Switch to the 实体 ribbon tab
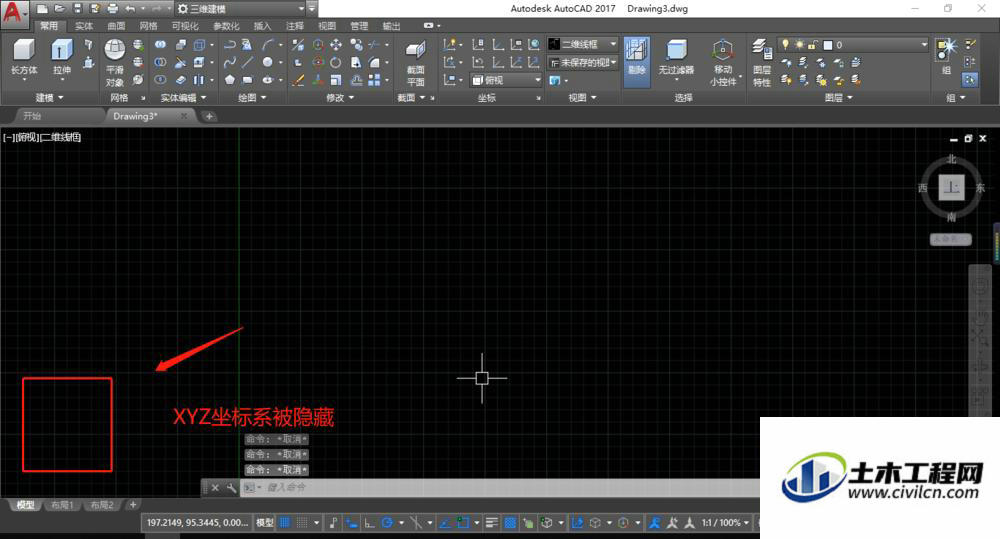 (x=84, y=26)
